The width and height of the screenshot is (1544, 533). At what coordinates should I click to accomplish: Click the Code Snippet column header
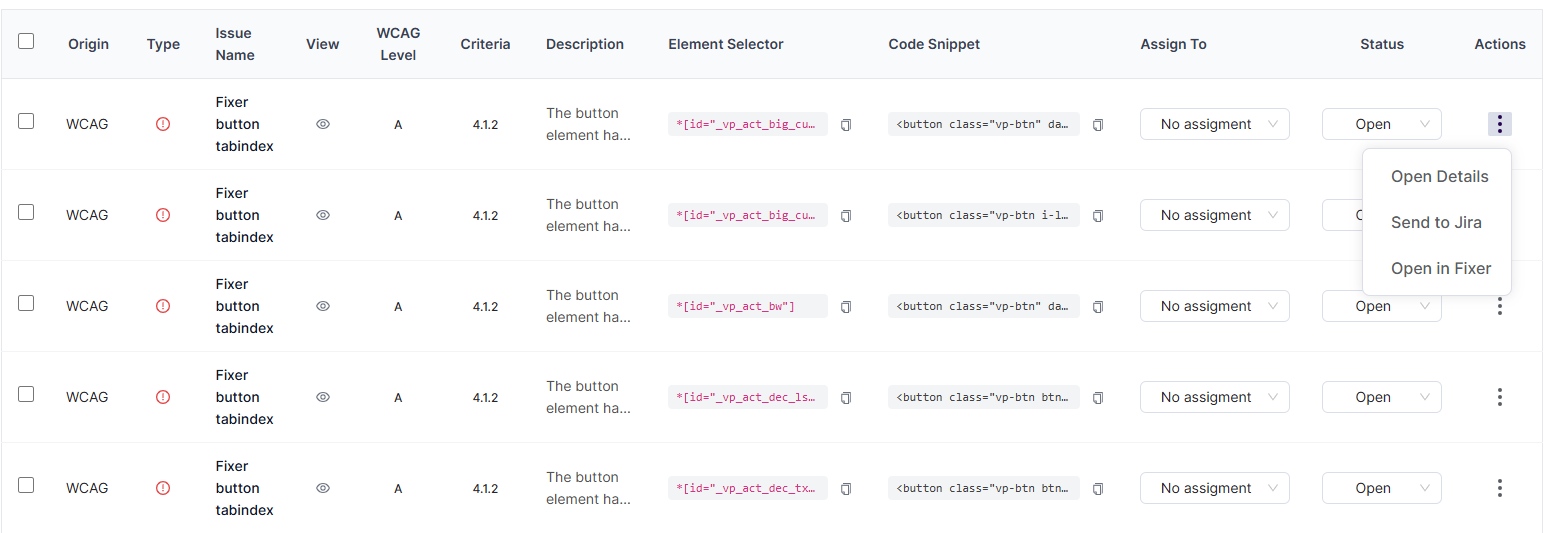(934, 44)
